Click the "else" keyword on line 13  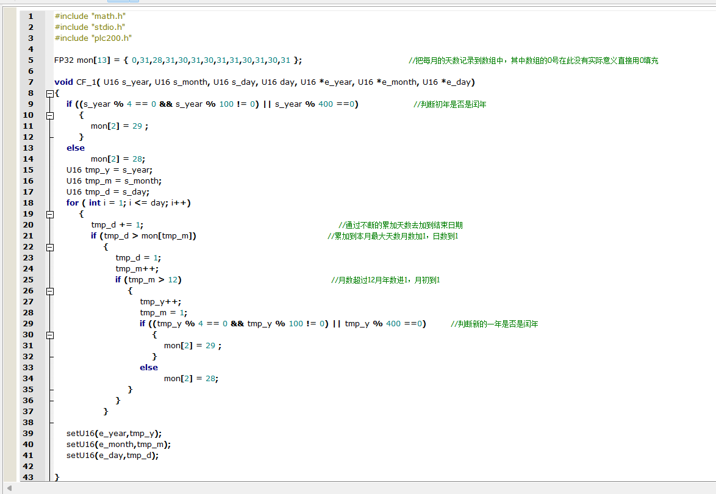75,148
